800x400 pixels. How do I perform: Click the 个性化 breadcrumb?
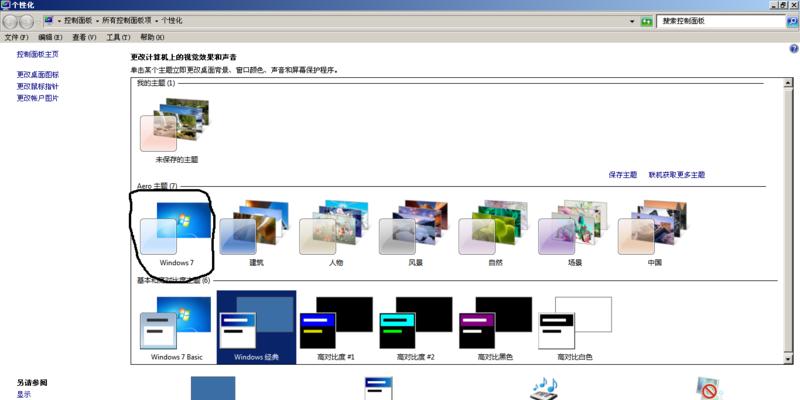pyautogui.click(x=172, y=21)
